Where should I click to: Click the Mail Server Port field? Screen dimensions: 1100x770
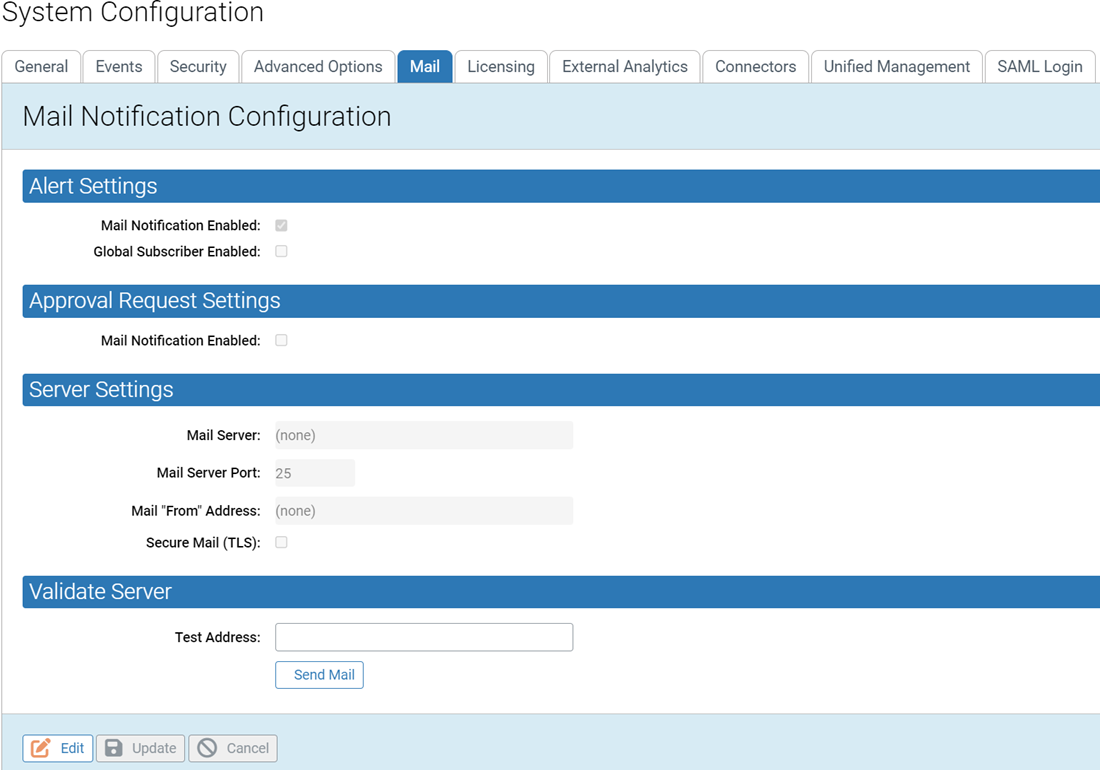pos(314,472)
